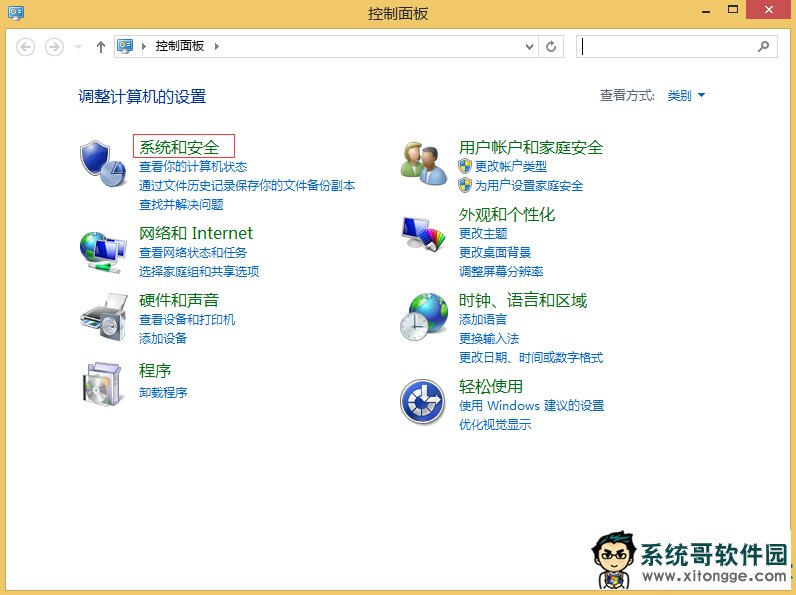Image resolution: width=796 pixels, height=595 pixels.
Task: Expand the address bar history dropdown
Action: 529,47
